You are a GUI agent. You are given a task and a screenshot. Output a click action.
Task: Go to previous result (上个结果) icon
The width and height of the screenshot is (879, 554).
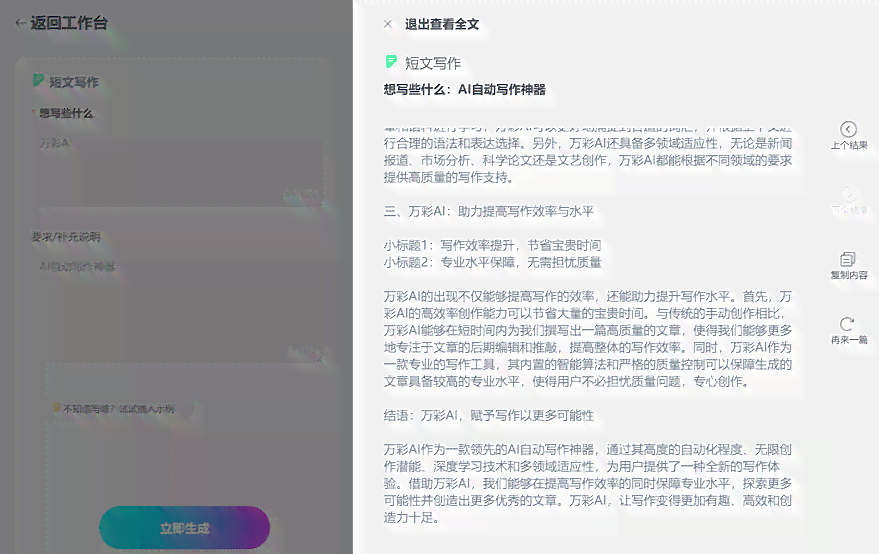click(x=848, y=129)
